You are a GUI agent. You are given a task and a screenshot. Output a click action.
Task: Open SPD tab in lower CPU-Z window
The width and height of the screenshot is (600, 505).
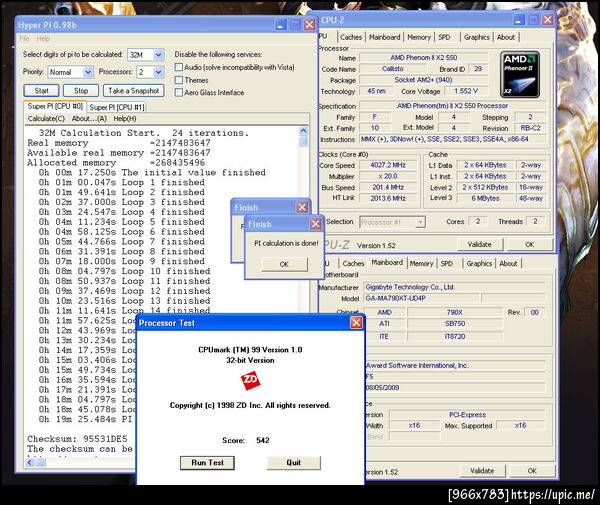tap(447, 263)
